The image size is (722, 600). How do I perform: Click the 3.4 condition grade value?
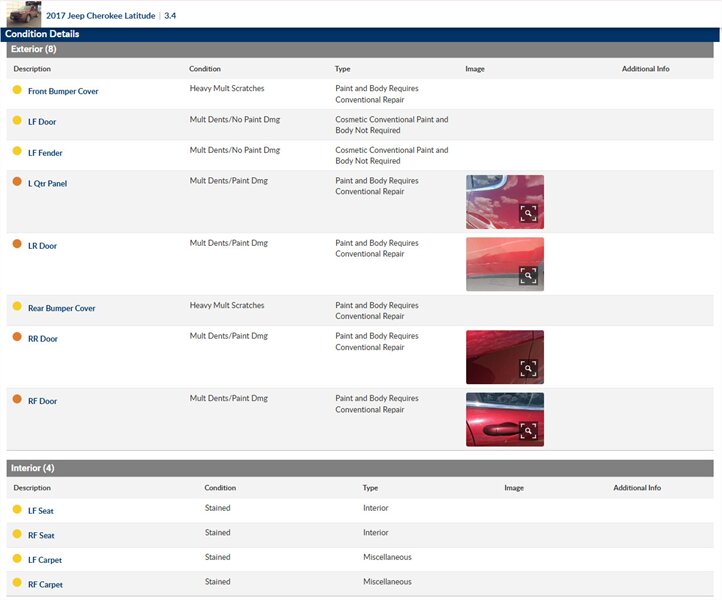[x=170, y=16]
